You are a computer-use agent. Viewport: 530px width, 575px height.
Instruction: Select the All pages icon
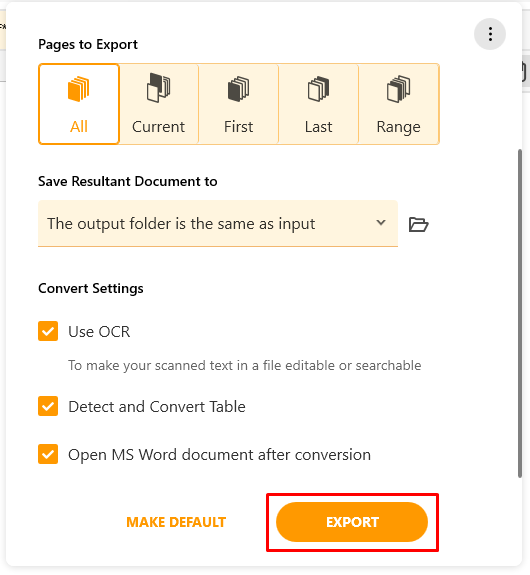pyautogui.click(x=78, y=89)
